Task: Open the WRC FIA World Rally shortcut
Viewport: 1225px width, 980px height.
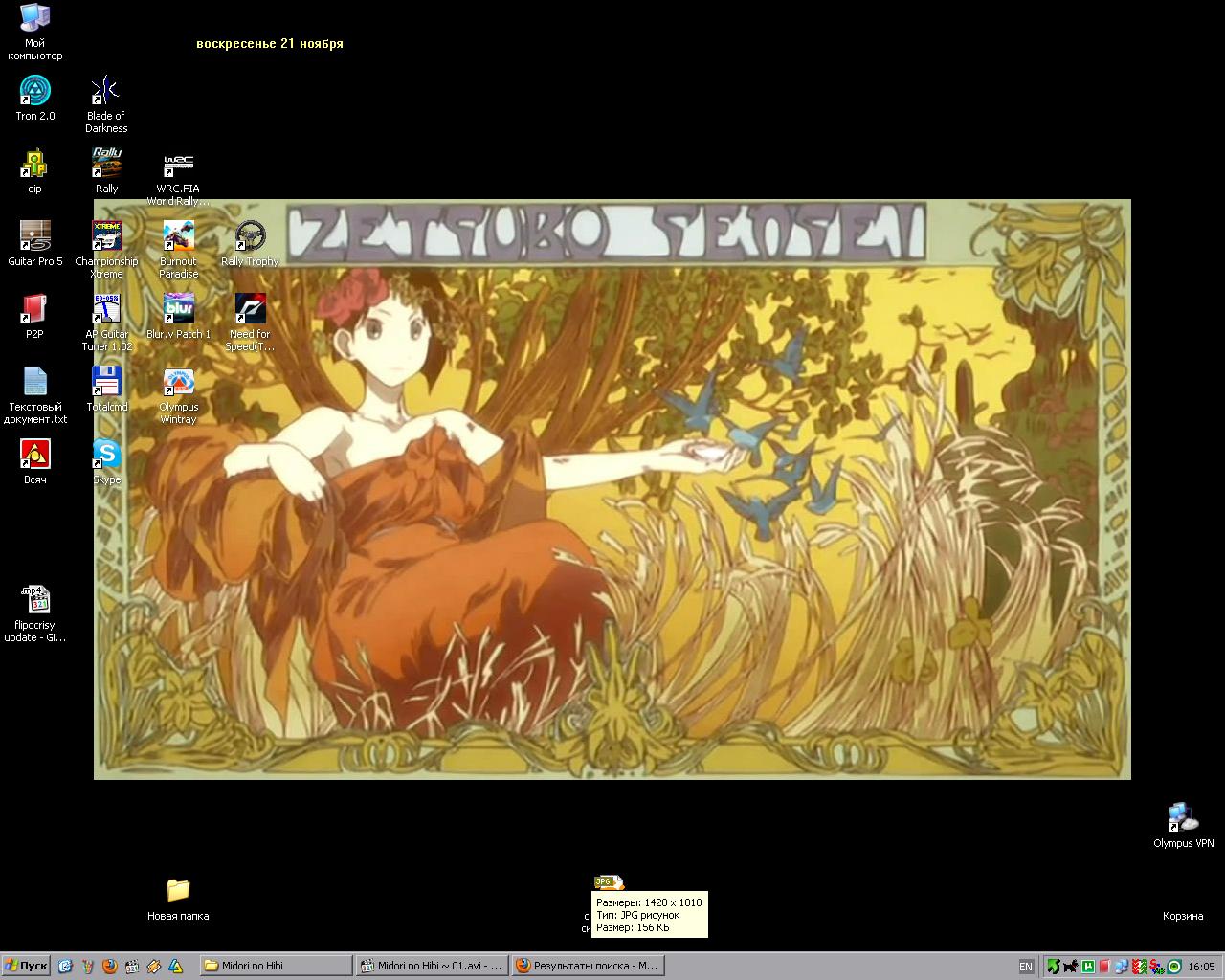Action: [x=178, y=165]
